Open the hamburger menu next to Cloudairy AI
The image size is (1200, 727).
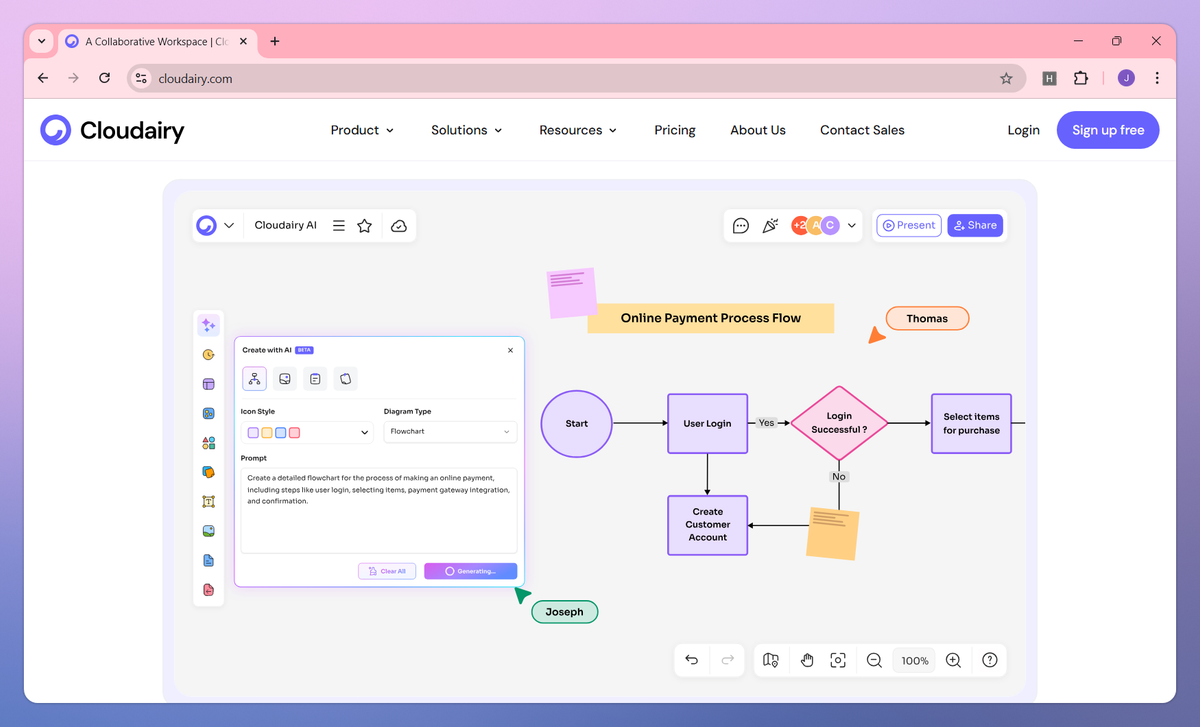pyautogui.click(x=339, y=226)
